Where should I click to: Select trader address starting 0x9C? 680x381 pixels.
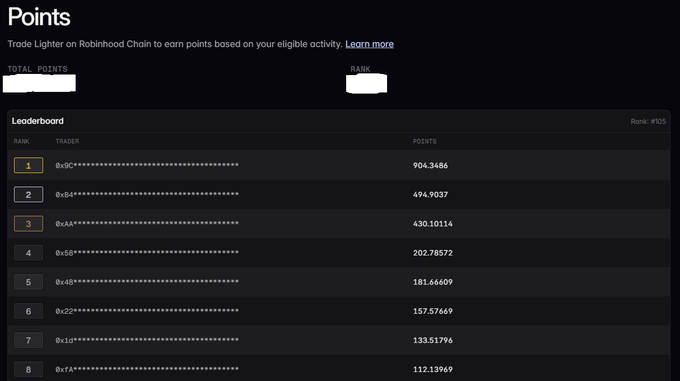[147, 165]
